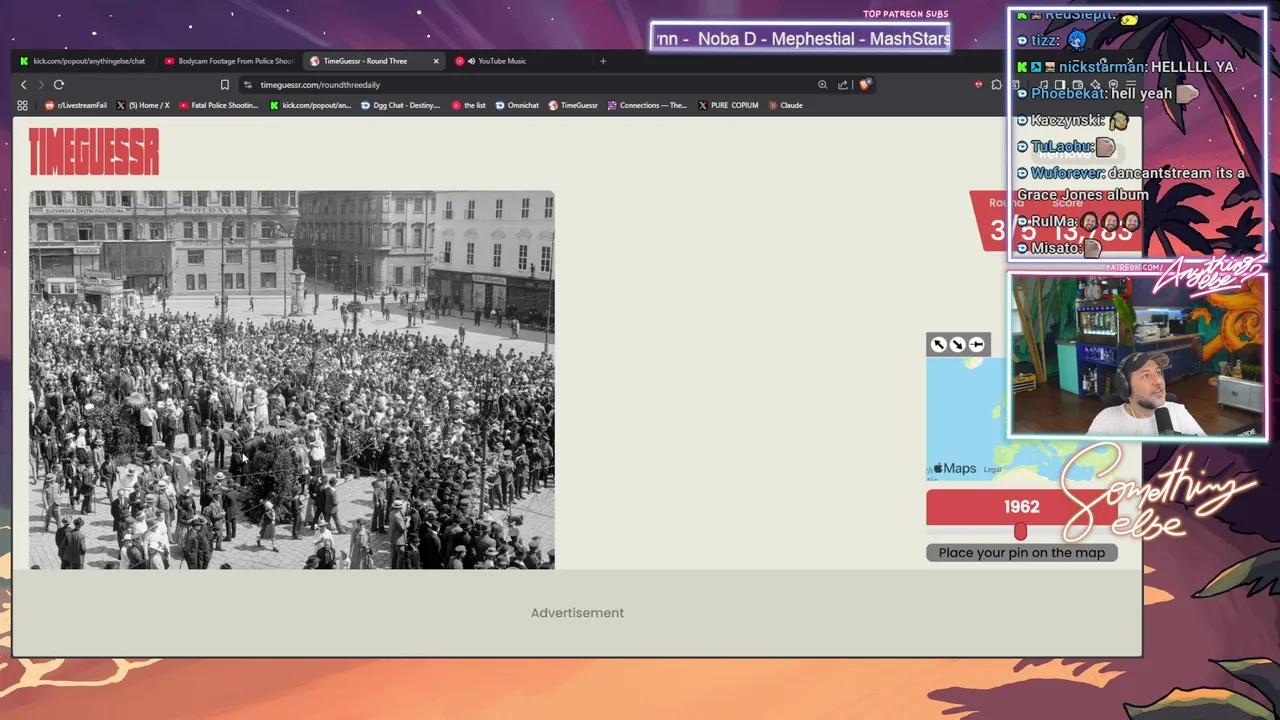Click the historical crowd photograph
Image resolution: width=1280 pixels, height=720 pixels.
292,380
